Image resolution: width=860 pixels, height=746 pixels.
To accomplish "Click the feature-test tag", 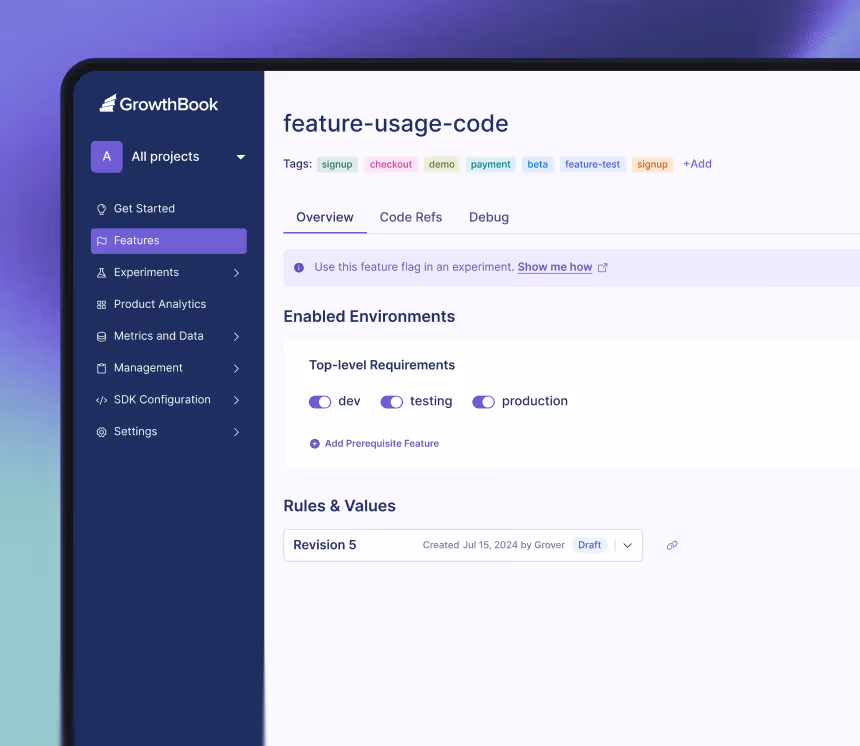I will [592, 165].
